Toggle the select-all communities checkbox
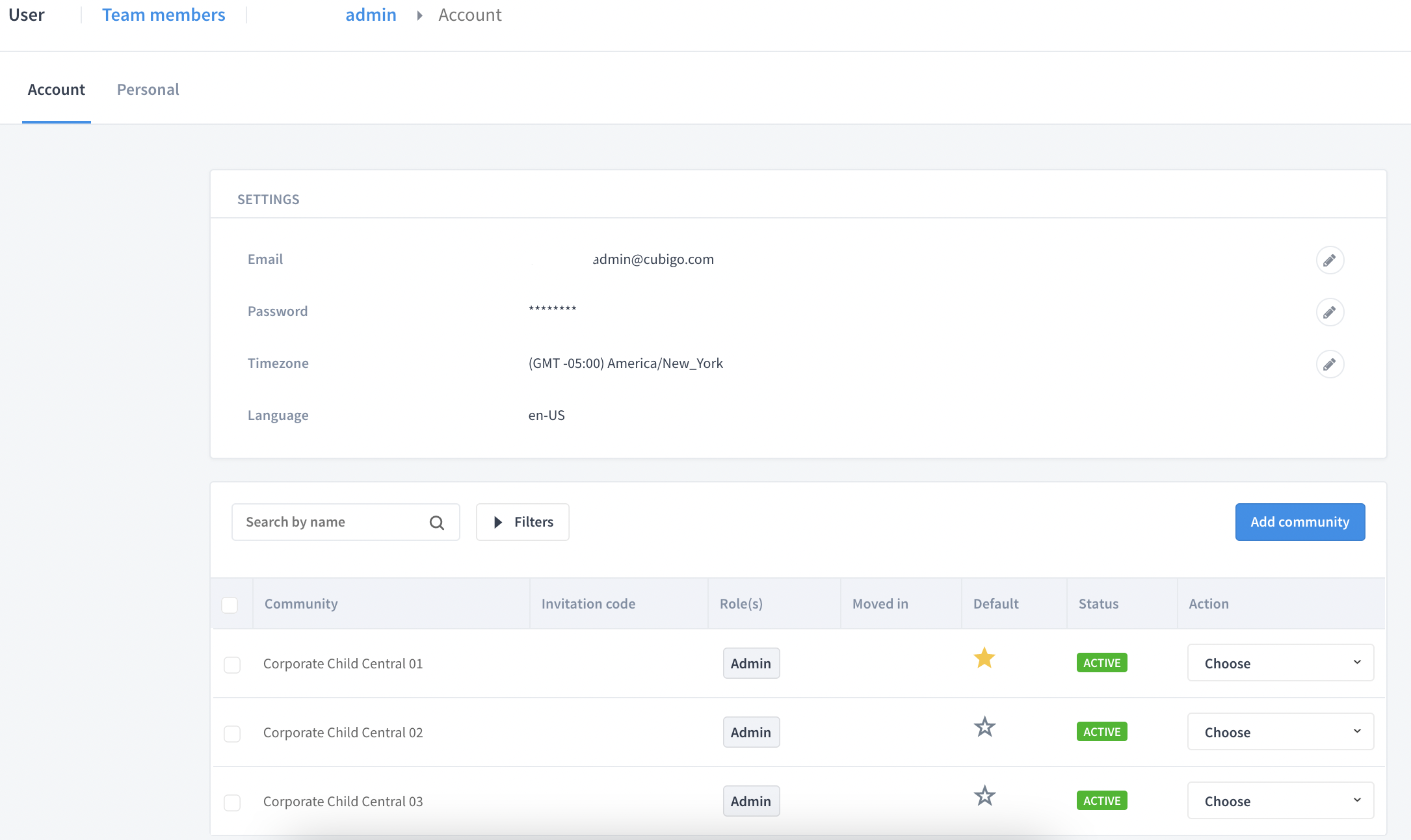The height and width of the screenshot is (840, 1411). tap(230, 605)
